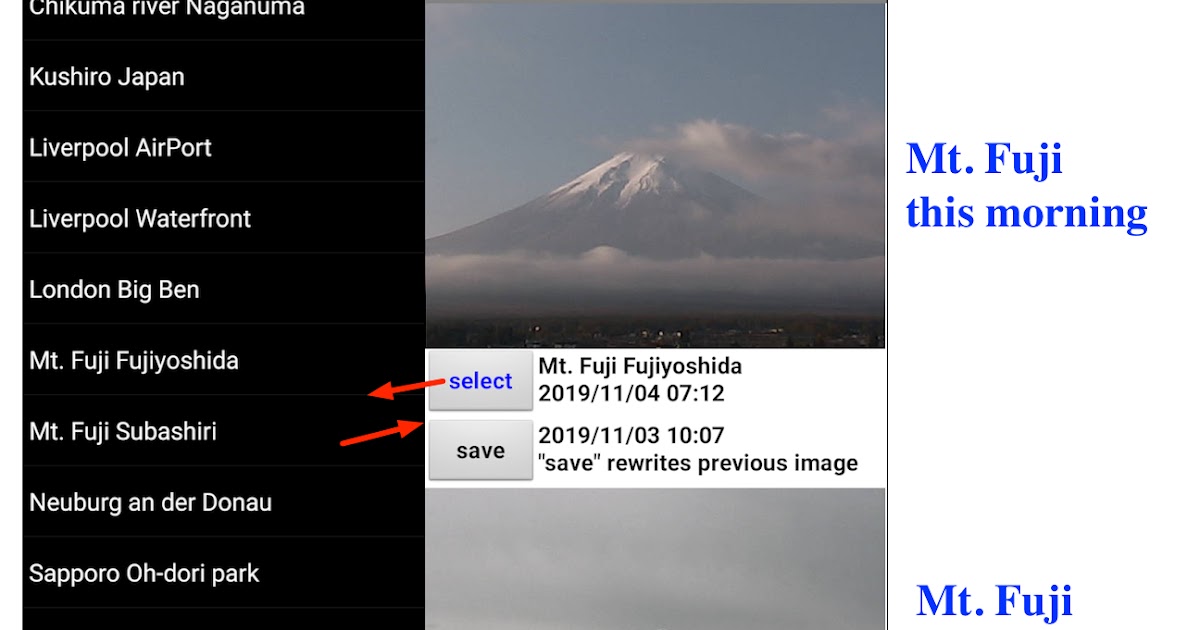Select Chikuma river Naganuma in list
1200x630 pixels.
223,13
